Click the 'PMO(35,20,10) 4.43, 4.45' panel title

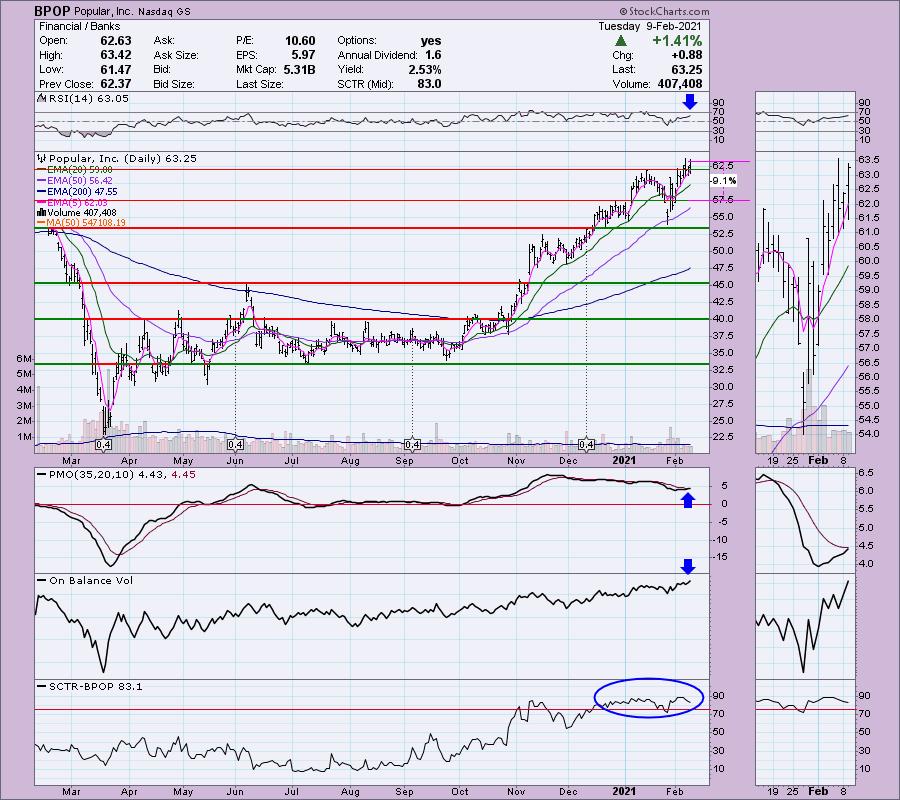(122, 475)
